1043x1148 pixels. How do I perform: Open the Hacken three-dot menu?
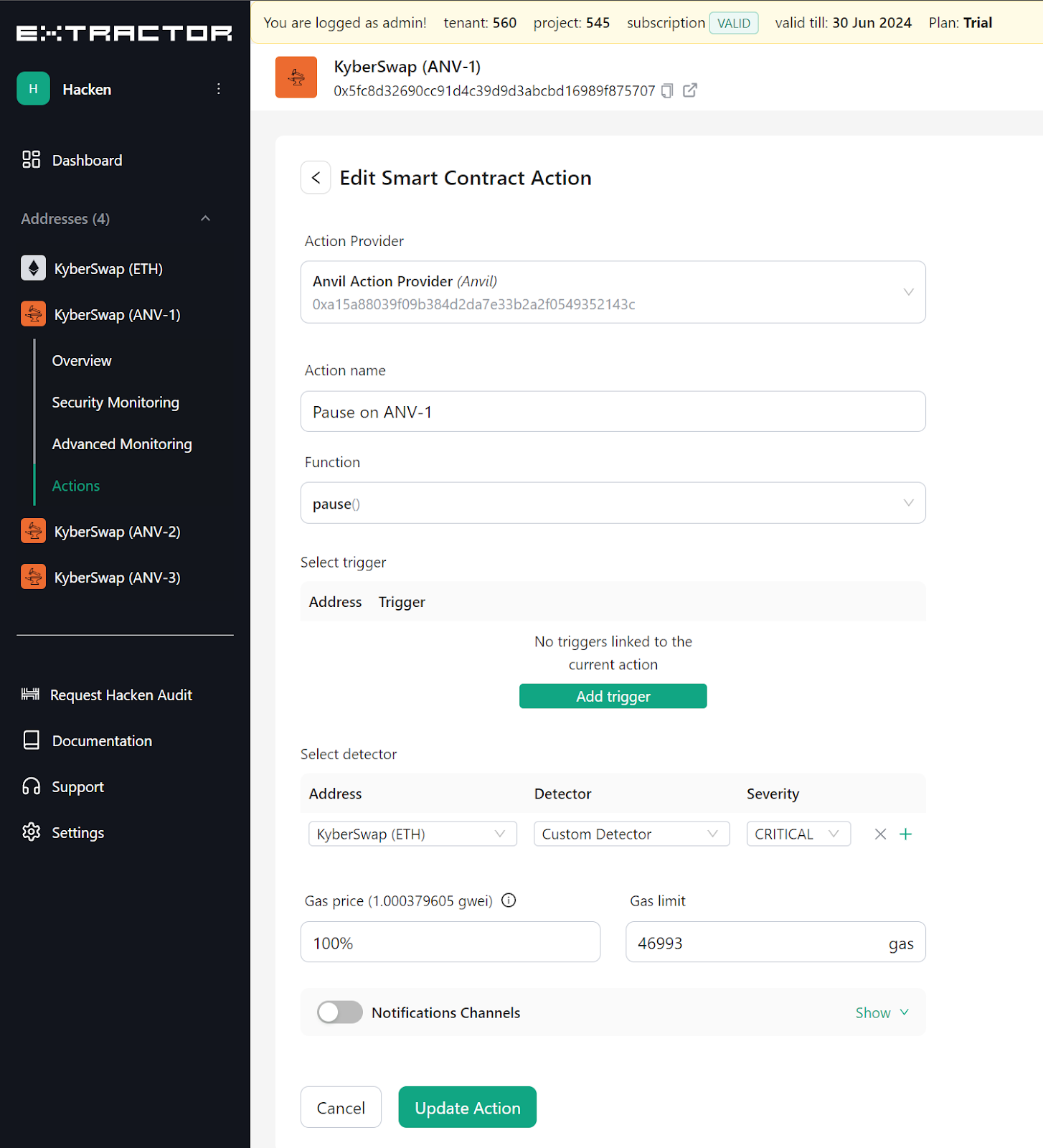pos(219,89)
